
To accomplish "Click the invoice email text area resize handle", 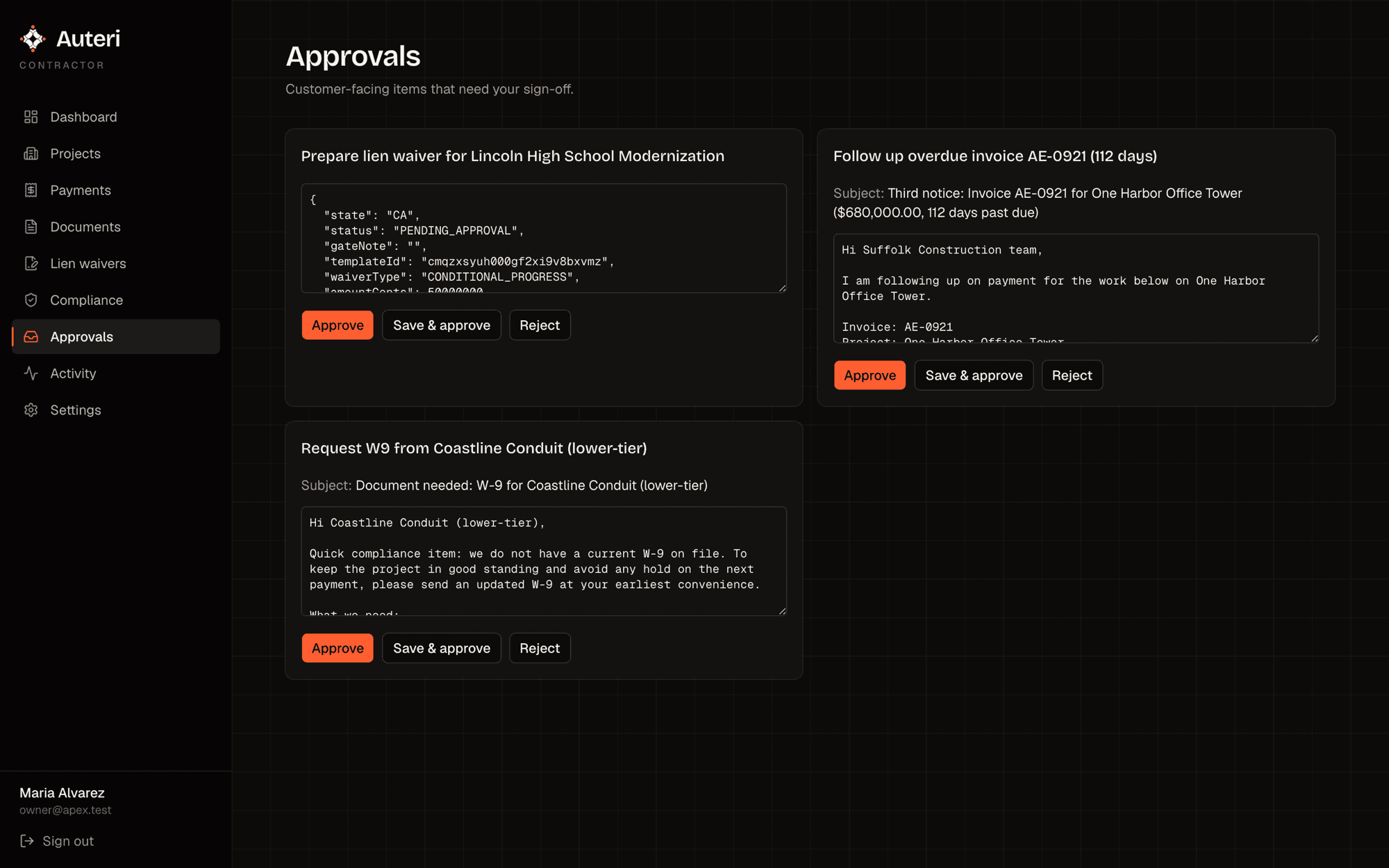I will point(1314,338).
